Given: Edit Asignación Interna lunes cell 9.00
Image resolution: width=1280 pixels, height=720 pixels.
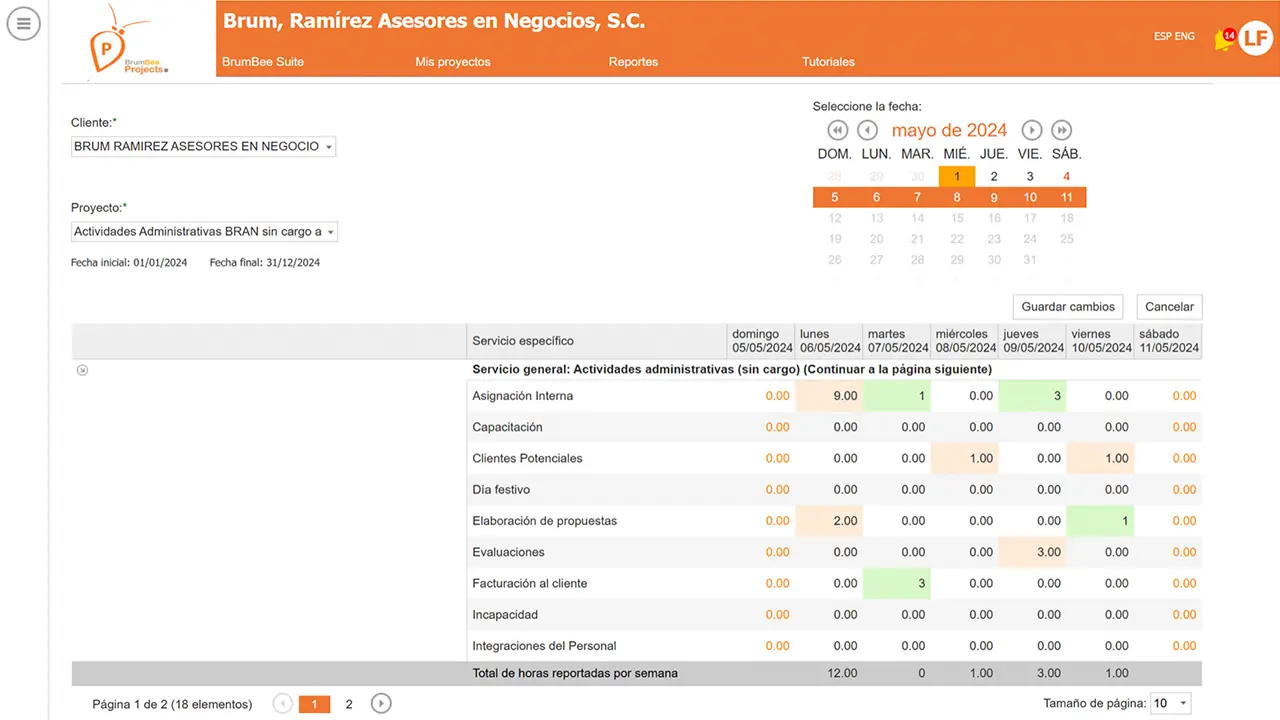Looking at the screenshot, I should point(829,396).
